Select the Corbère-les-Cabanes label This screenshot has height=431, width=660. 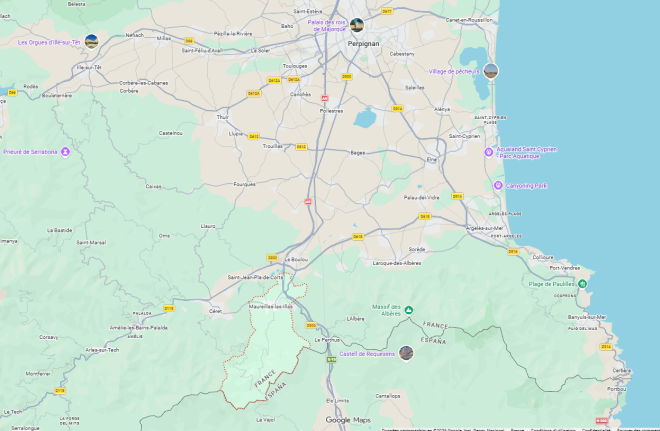coord(144,83)
